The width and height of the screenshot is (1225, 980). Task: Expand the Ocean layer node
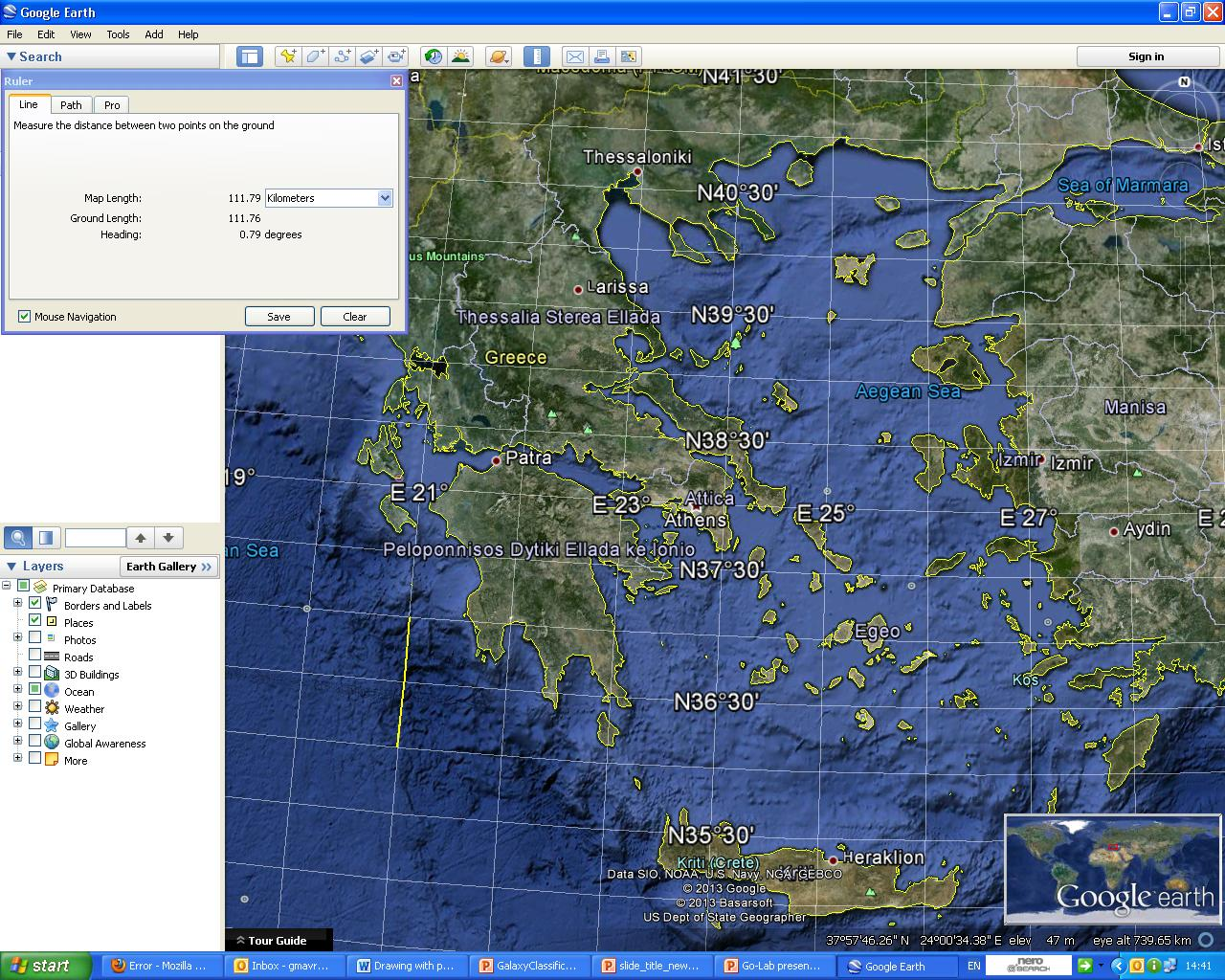click(x=17, y=689)
